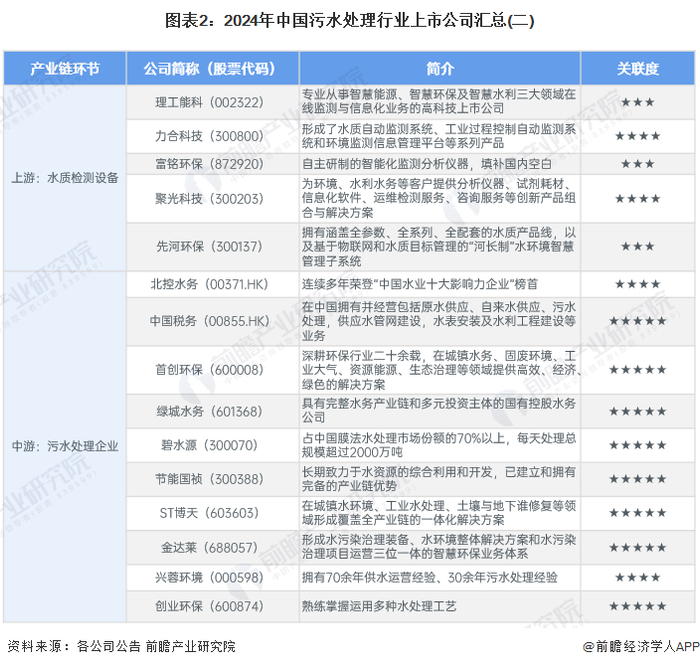
Task: Click the 理工能科（002322）cell
Action: (212, 102)
